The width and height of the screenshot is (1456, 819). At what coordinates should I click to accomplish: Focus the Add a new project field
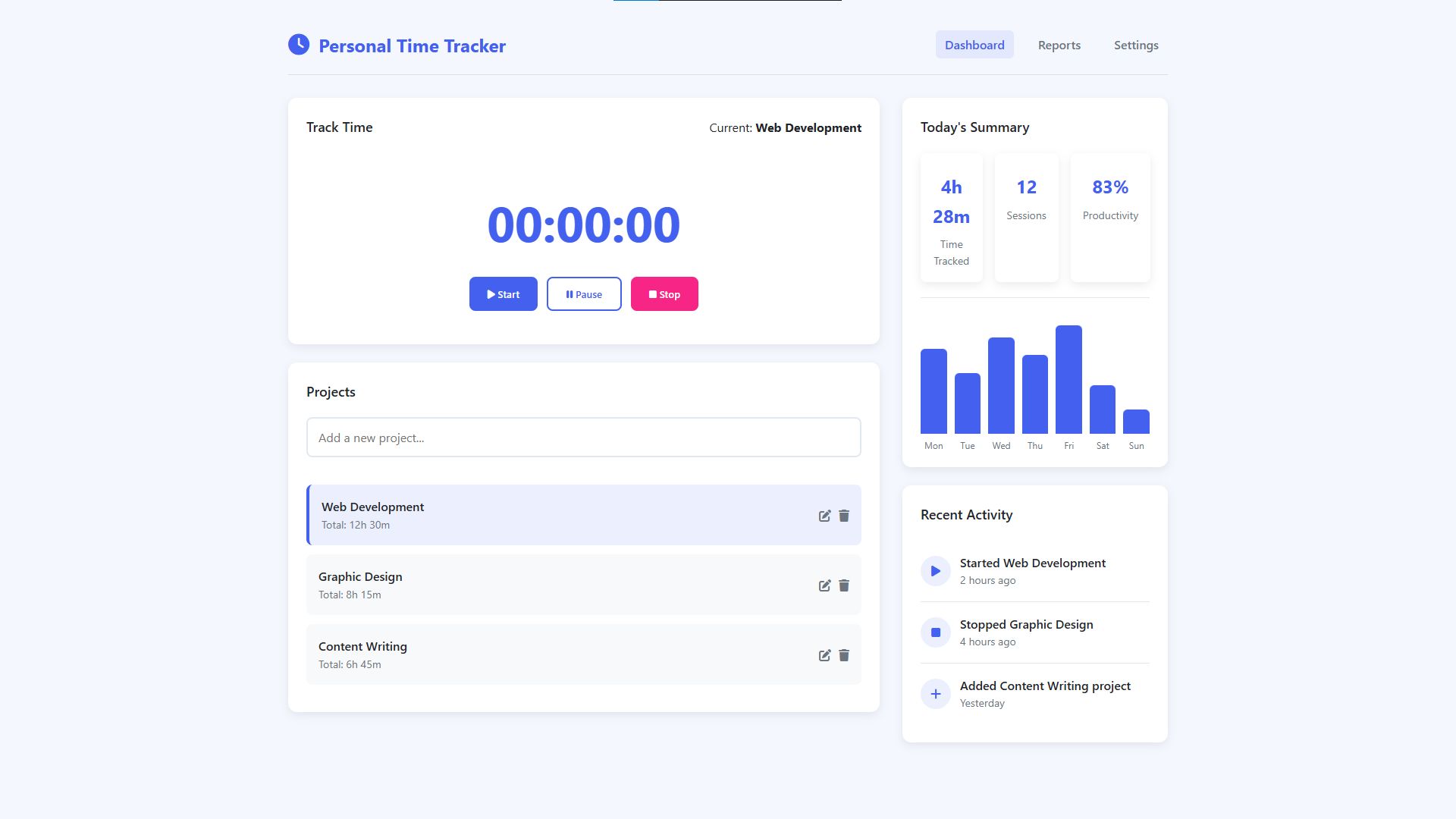click(x=584, y=438)
